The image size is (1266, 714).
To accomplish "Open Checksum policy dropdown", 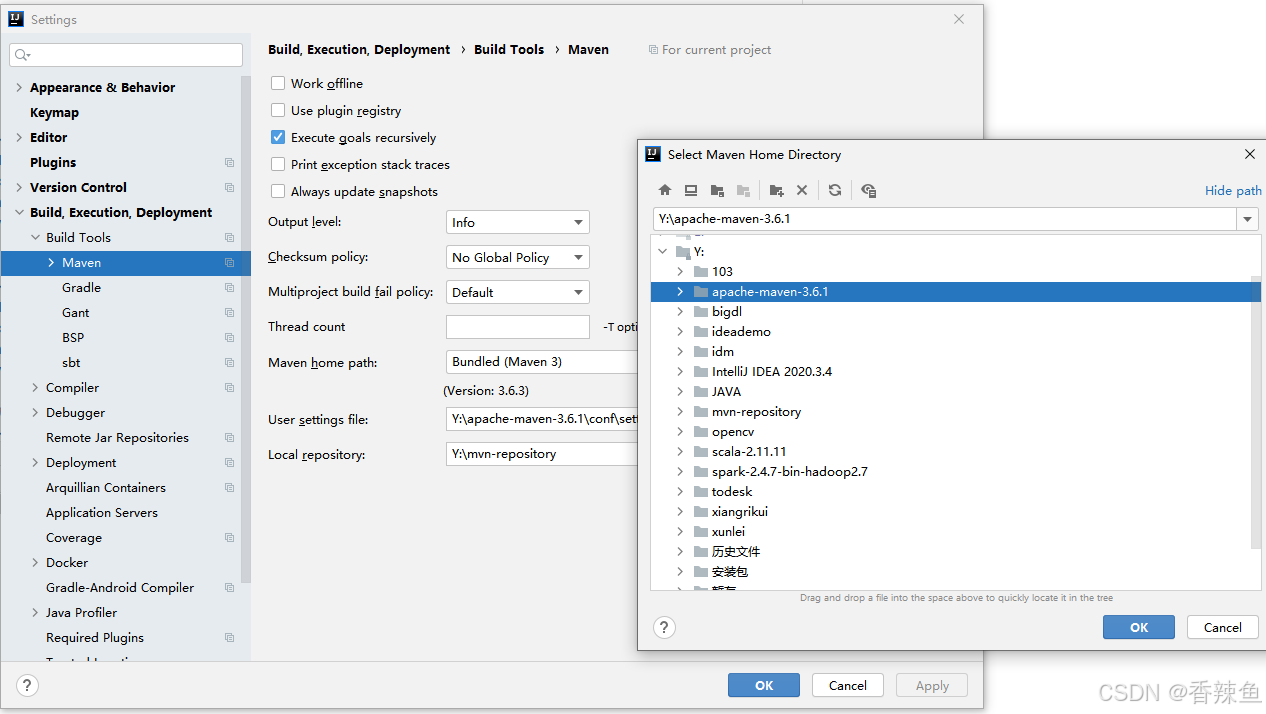I will point(518,257).
